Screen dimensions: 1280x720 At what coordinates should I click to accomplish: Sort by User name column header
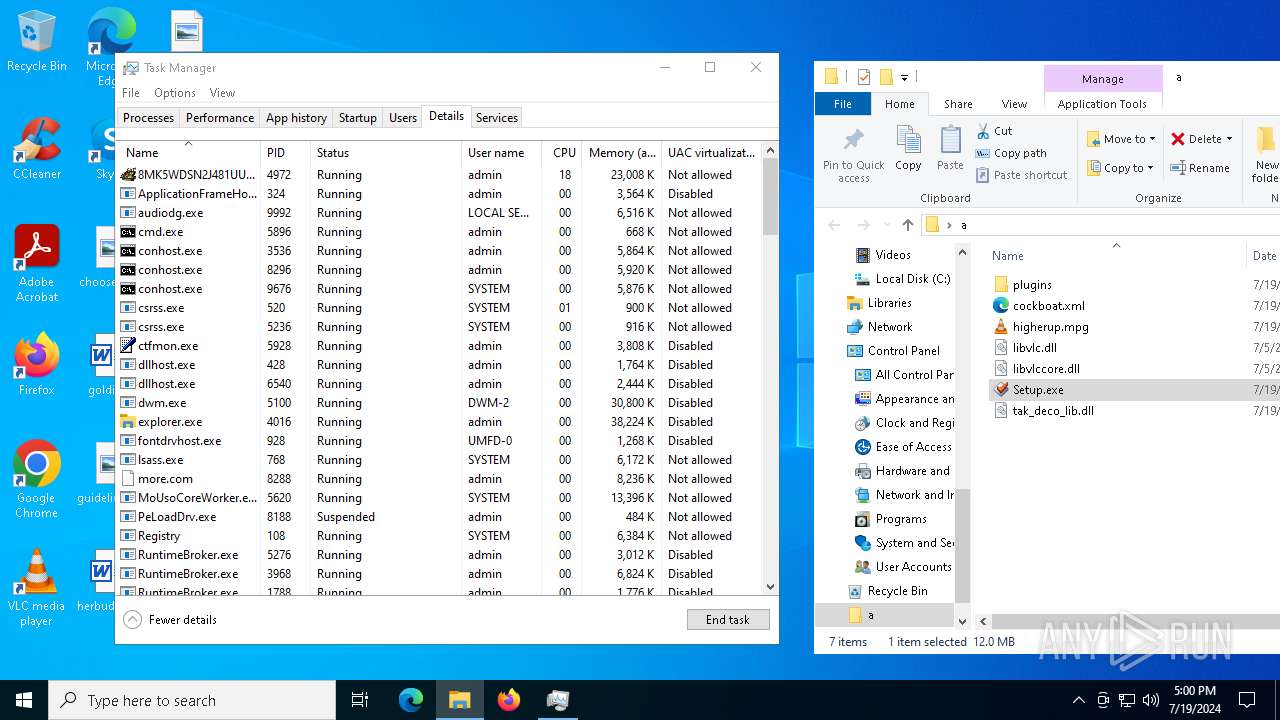click(502, 153)
